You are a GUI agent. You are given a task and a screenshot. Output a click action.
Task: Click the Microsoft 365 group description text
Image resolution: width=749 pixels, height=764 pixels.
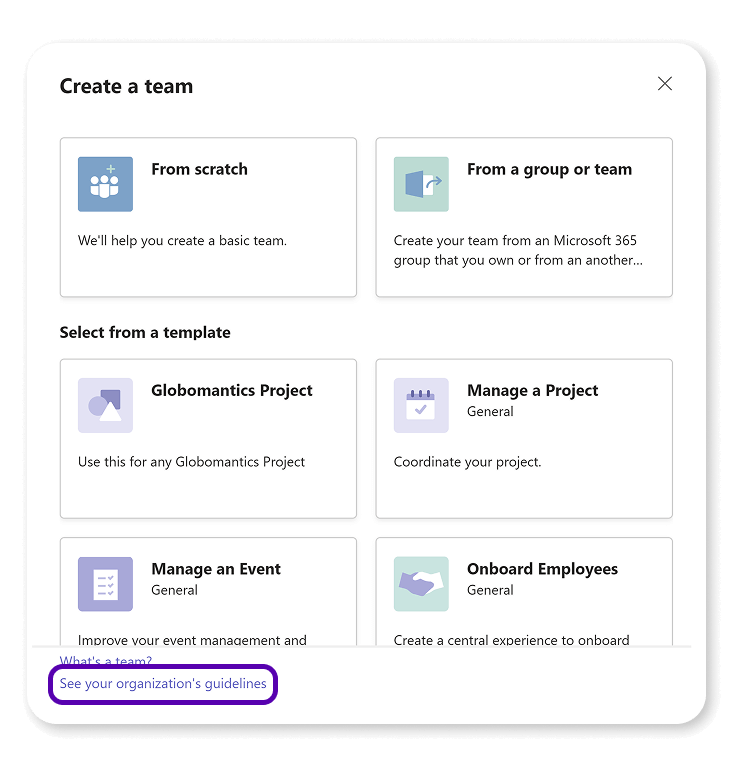(x=518, y=250)
